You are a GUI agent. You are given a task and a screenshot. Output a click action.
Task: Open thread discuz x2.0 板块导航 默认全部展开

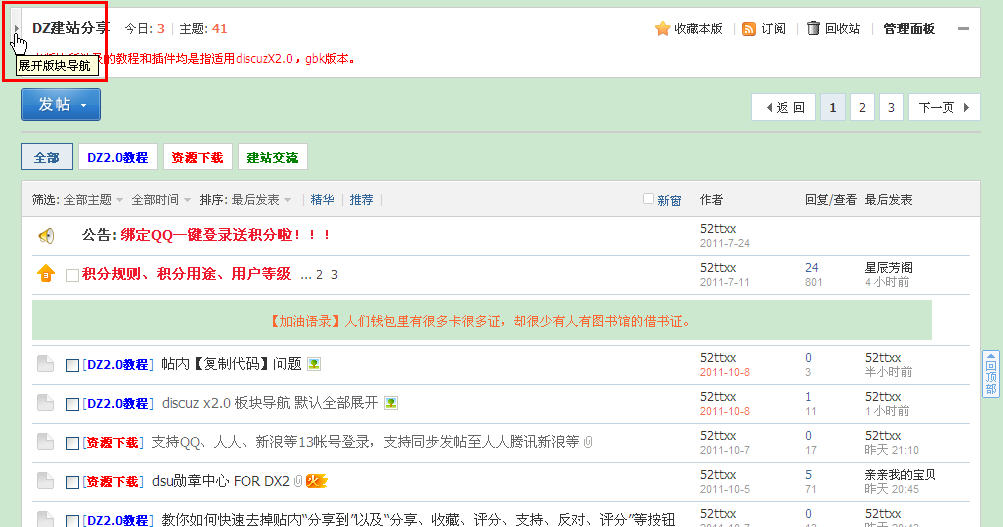270,403
